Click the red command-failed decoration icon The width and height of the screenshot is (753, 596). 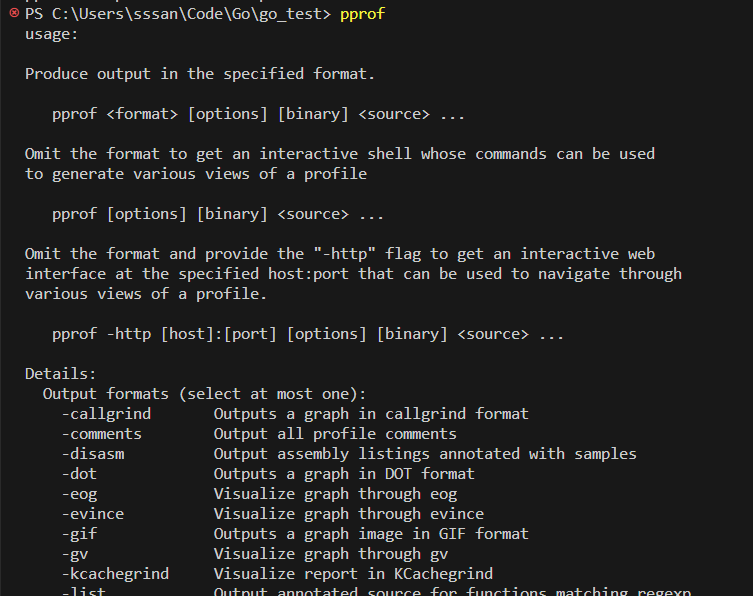point(14,14)
